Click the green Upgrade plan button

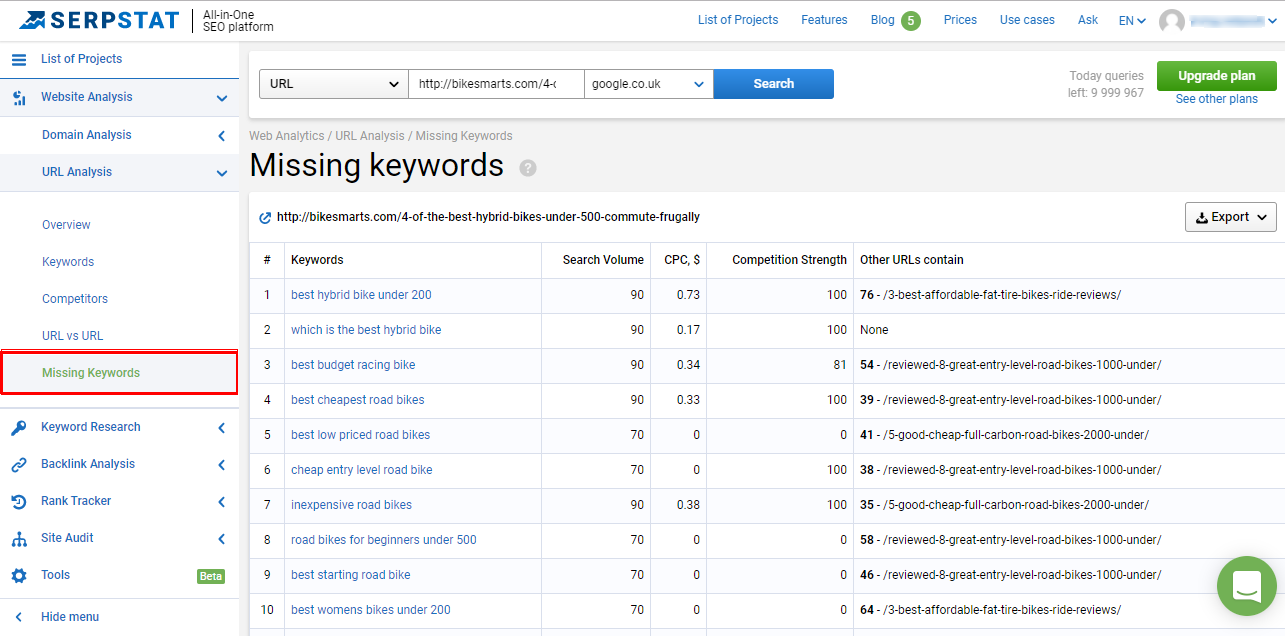(1216, 76)
